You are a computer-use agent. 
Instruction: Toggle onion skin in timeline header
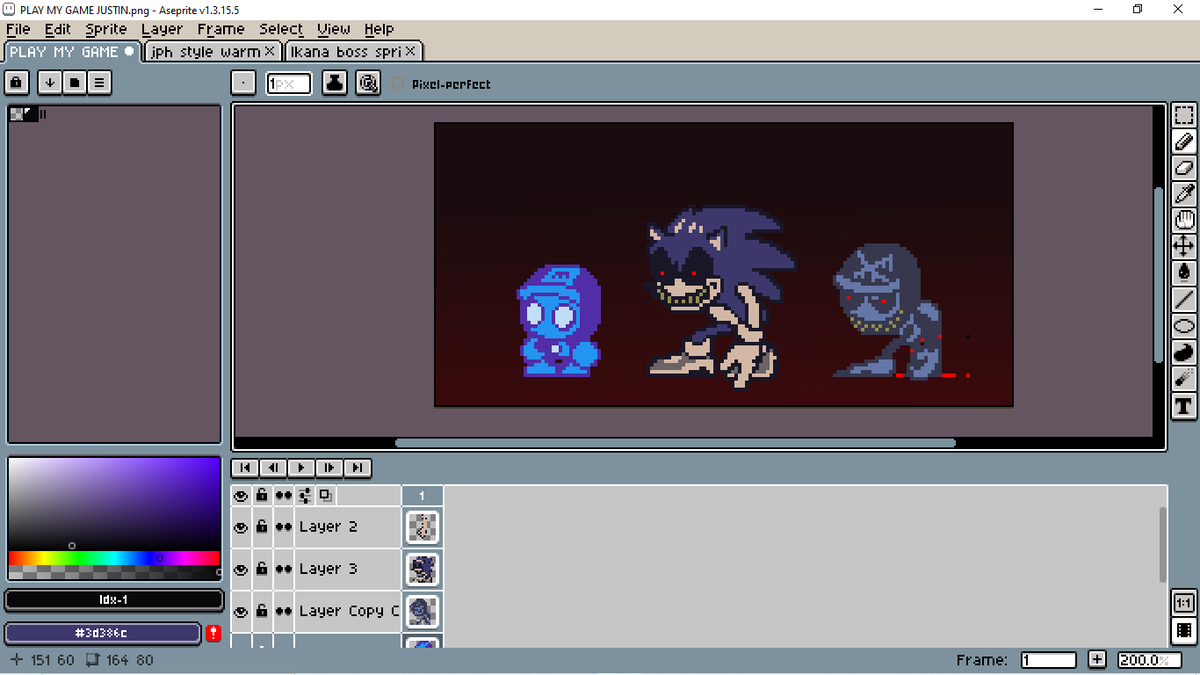tap(325, 495)
